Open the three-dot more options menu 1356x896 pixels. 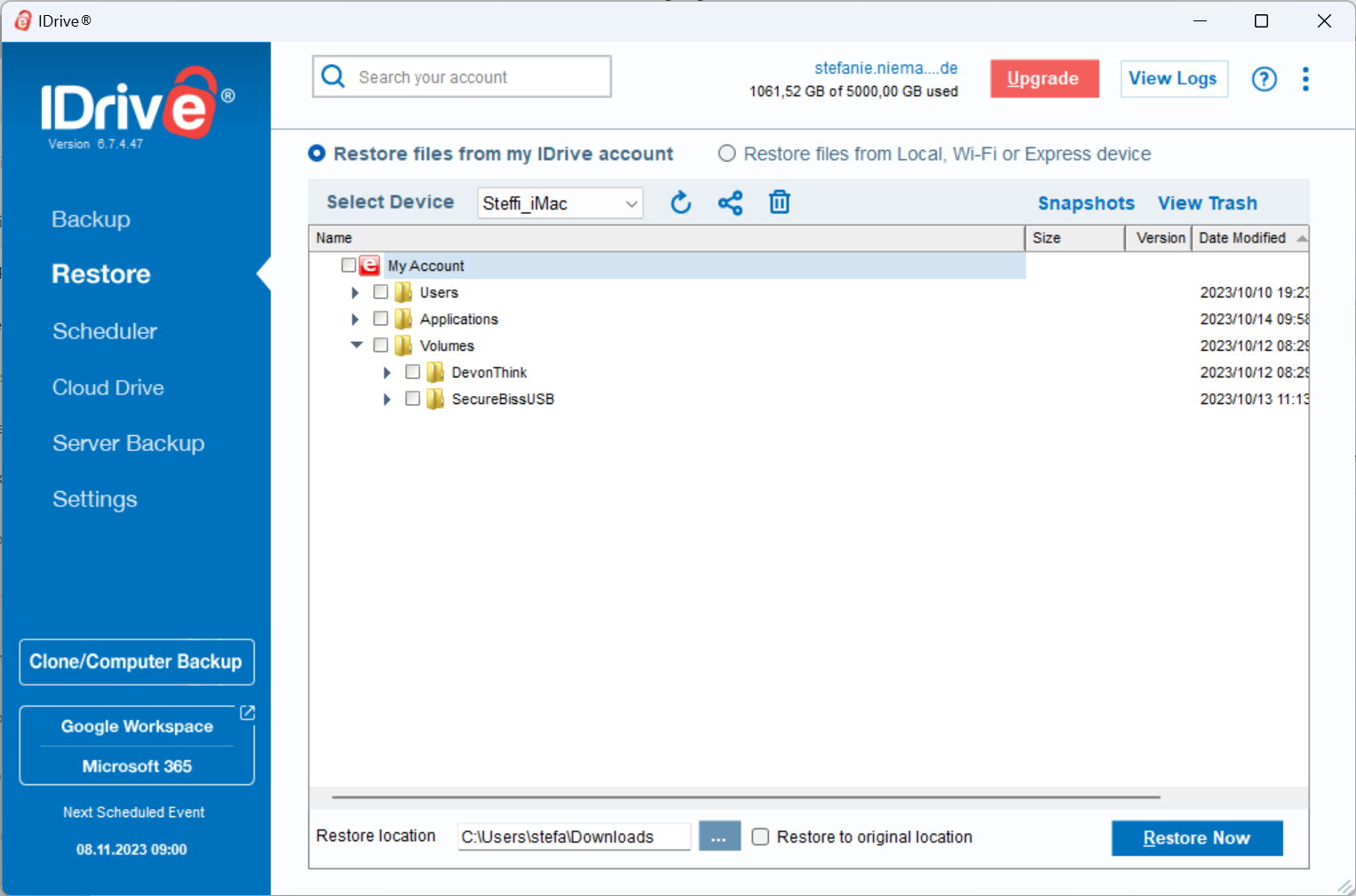coord(1304,79)
